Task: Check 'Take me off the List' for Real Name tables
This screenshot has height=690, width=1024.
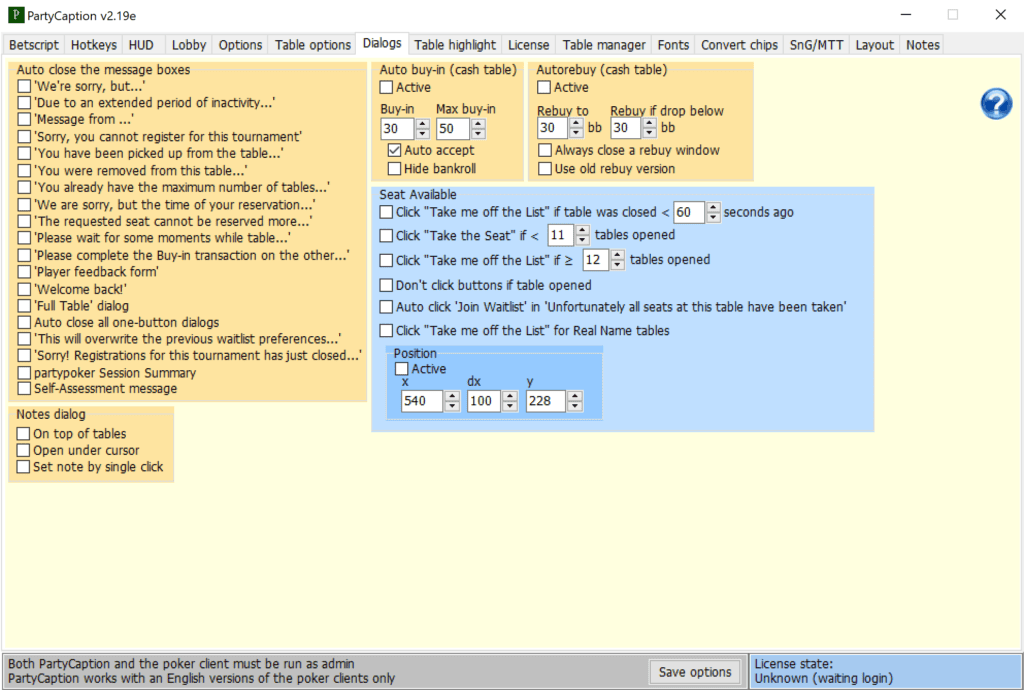Action: coord(387,330)
